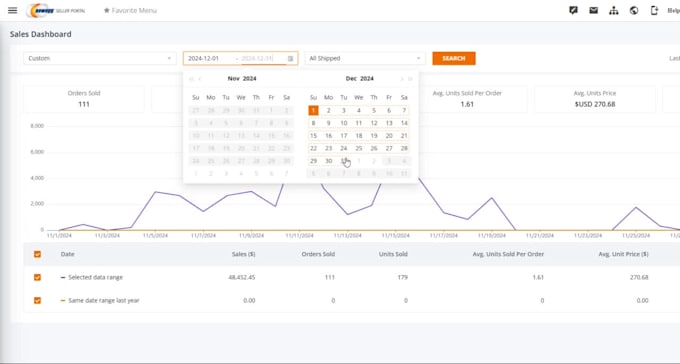Select December 31 in calendar
The height and width of the screenshot is (364, 680).
(343, 161)
